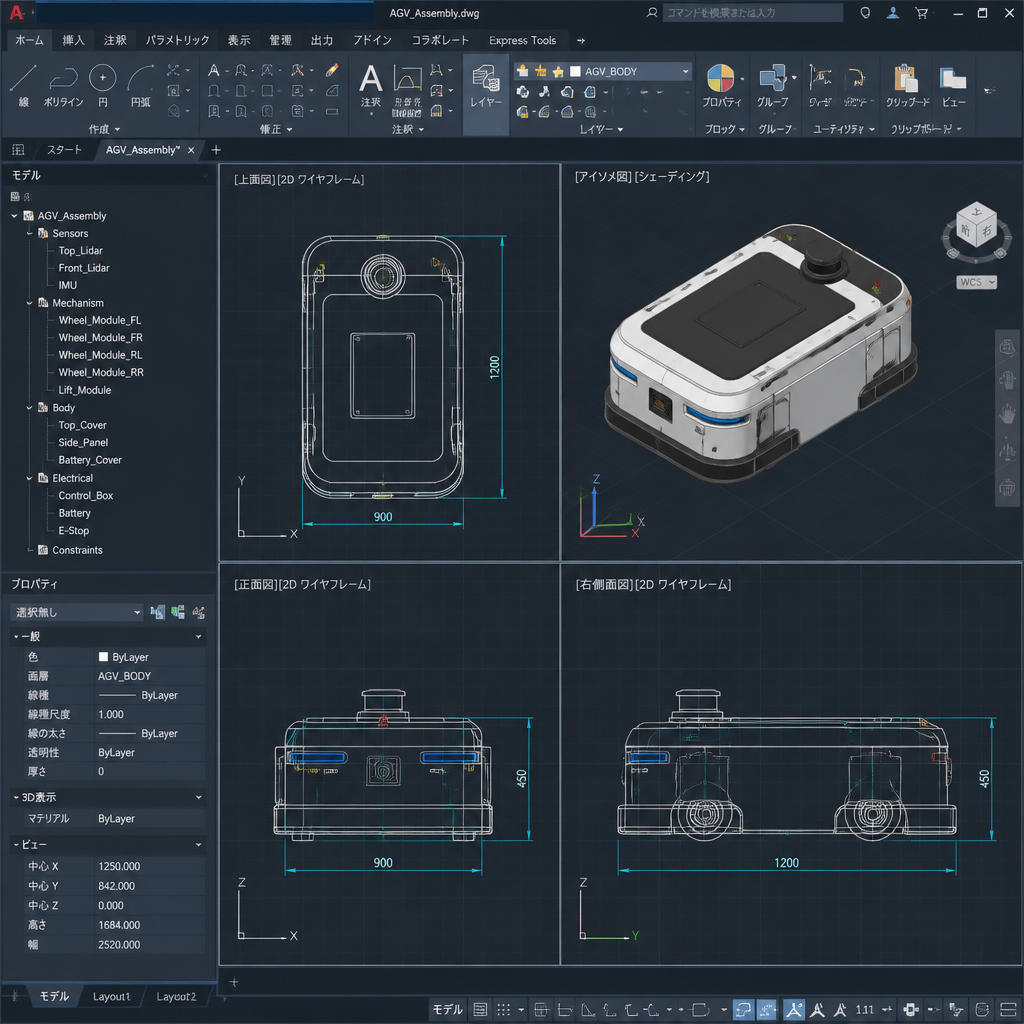Switch to the Layout1 tab
1024x1024 pixels.
(112, 997)
